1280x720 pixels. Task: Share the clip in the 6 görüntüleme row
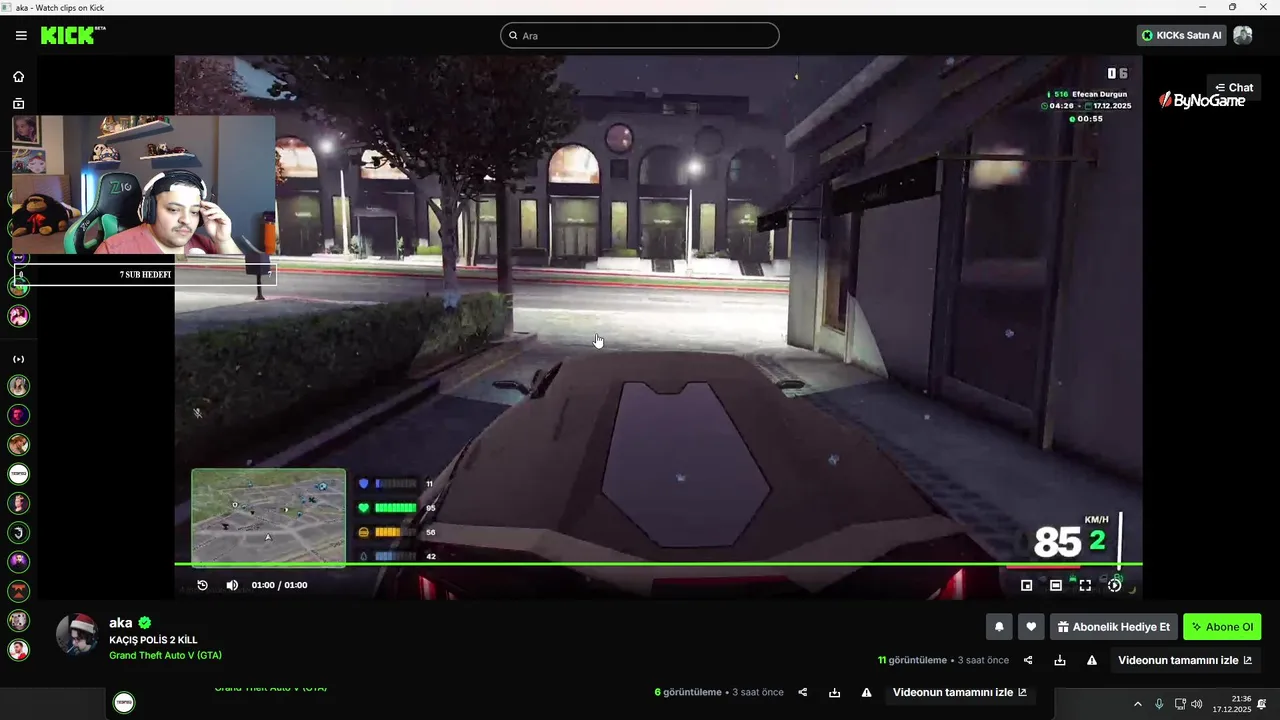point(803,692)
